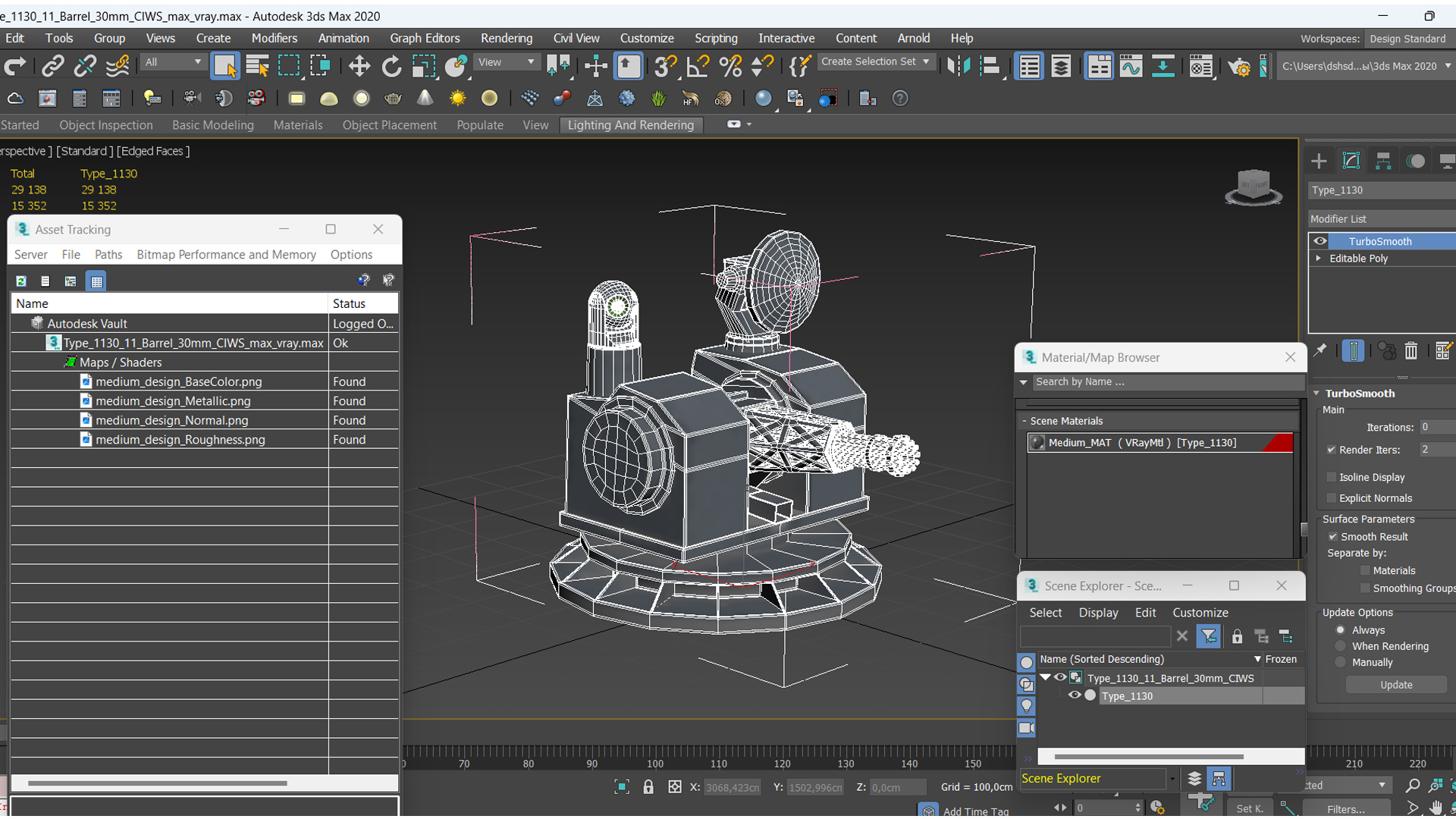Open Material/Map Browser options arrow
Viewport: 1456px width, 819px height.
1024,382
